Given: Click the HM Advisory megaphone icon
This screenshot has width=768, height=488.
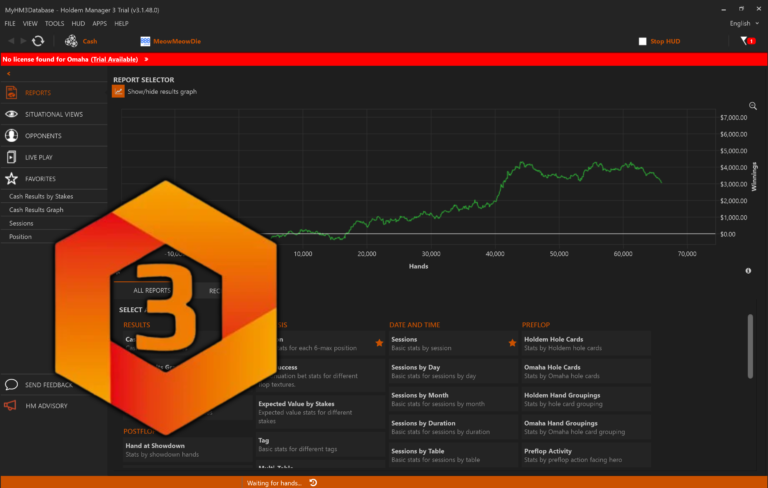Looking at the screenshot, I should coord(10,406).
